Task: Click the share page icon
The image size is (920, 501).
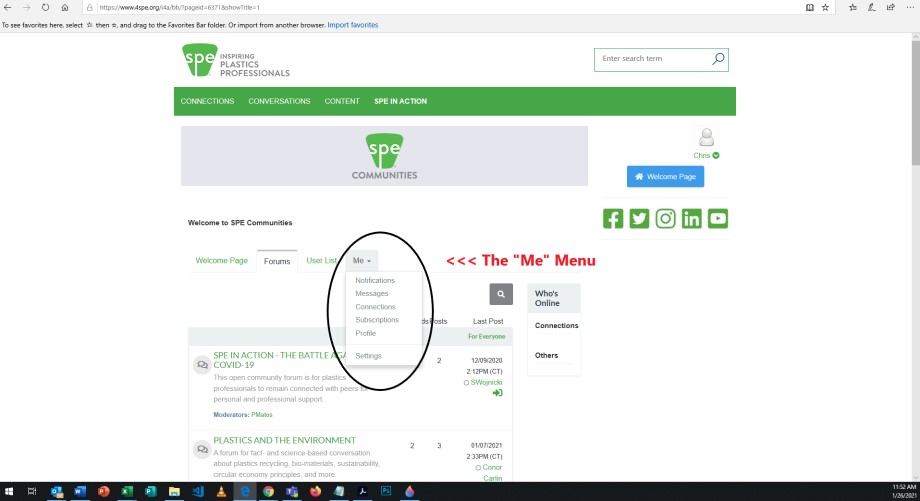Action: (x=891, y=8)
